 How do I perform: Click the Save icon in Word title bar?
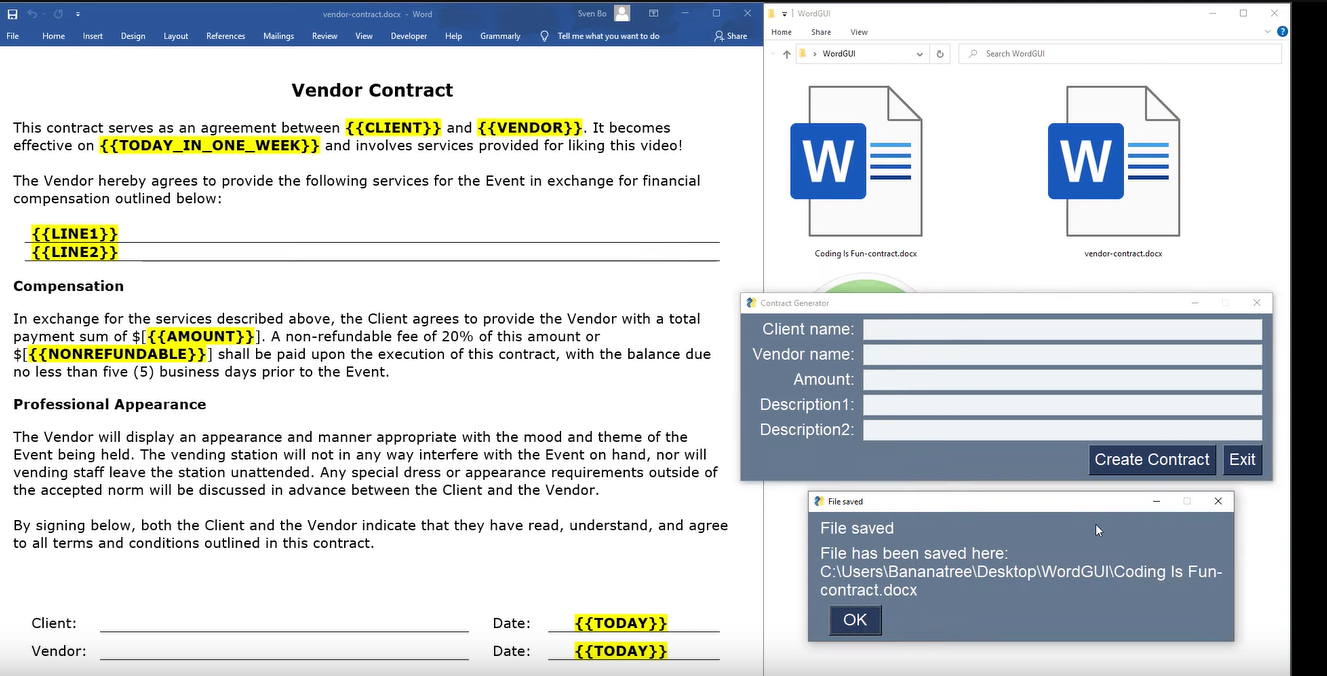(12, 14)
